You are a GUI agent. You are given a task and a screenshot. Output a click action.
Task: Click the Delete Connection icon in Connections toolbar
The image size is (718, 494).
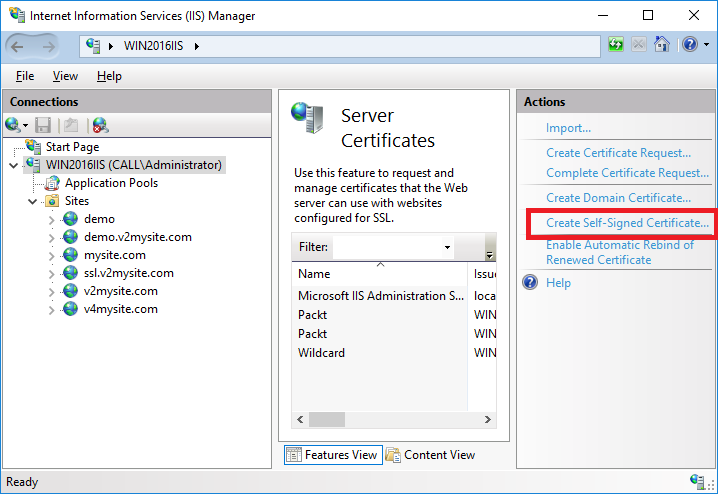[100, 125]
